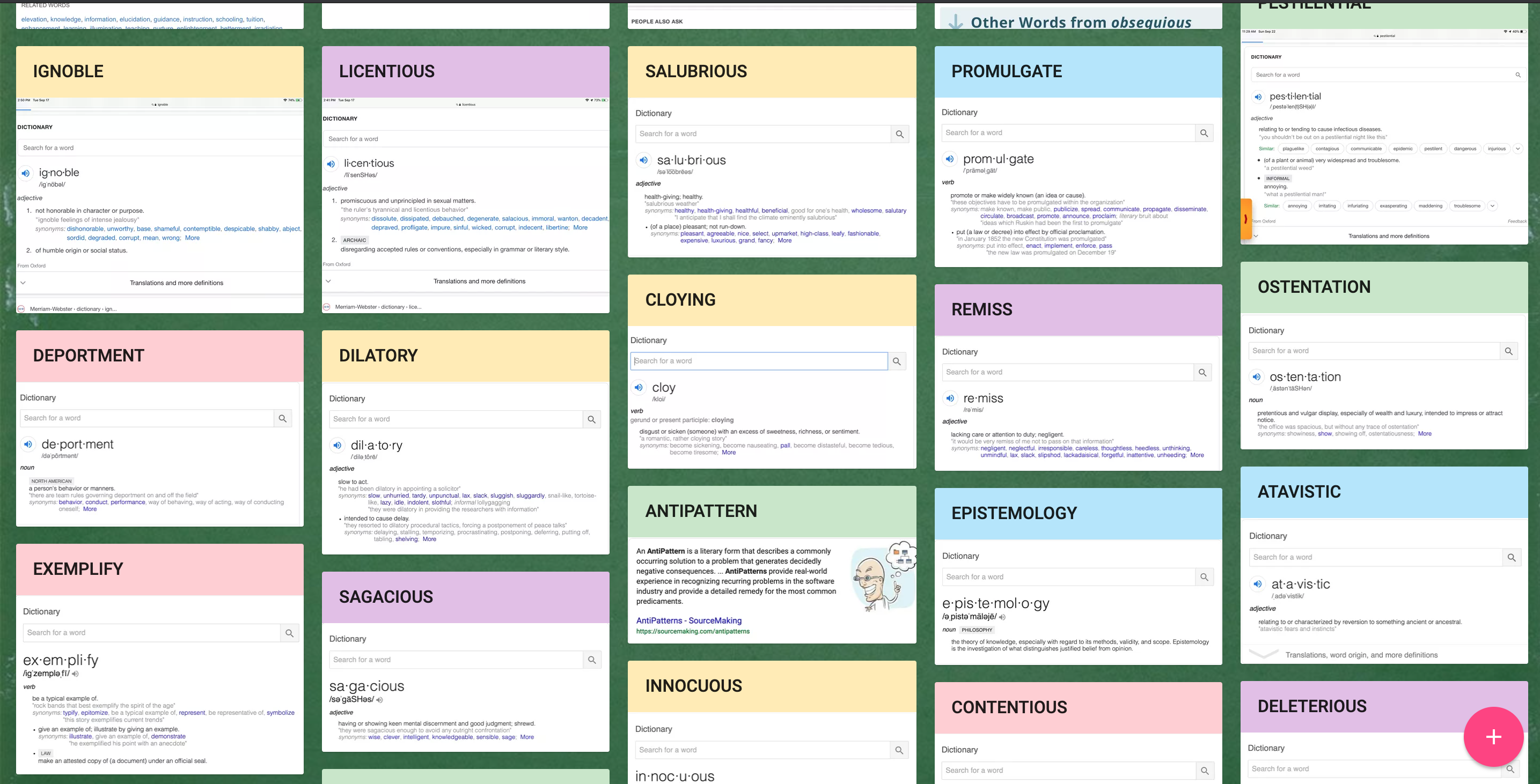
Task: Select the 'plaguelike' similar word chip
Action: tap(1293, 149)
